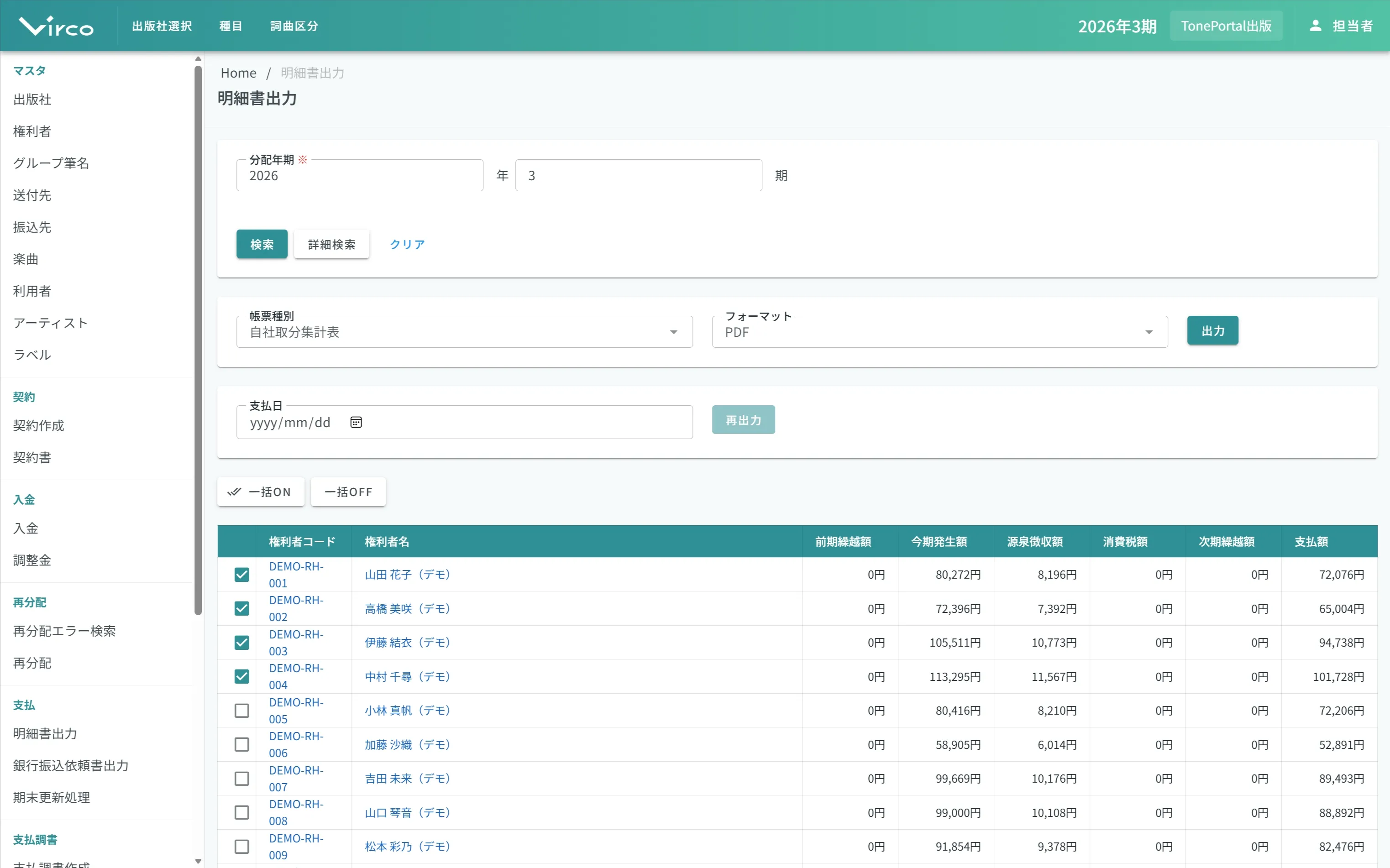Select the 吉田 未来 row checkbox
The width and height of the screenshot is (1390, 868).
click(x=242, y=779)
